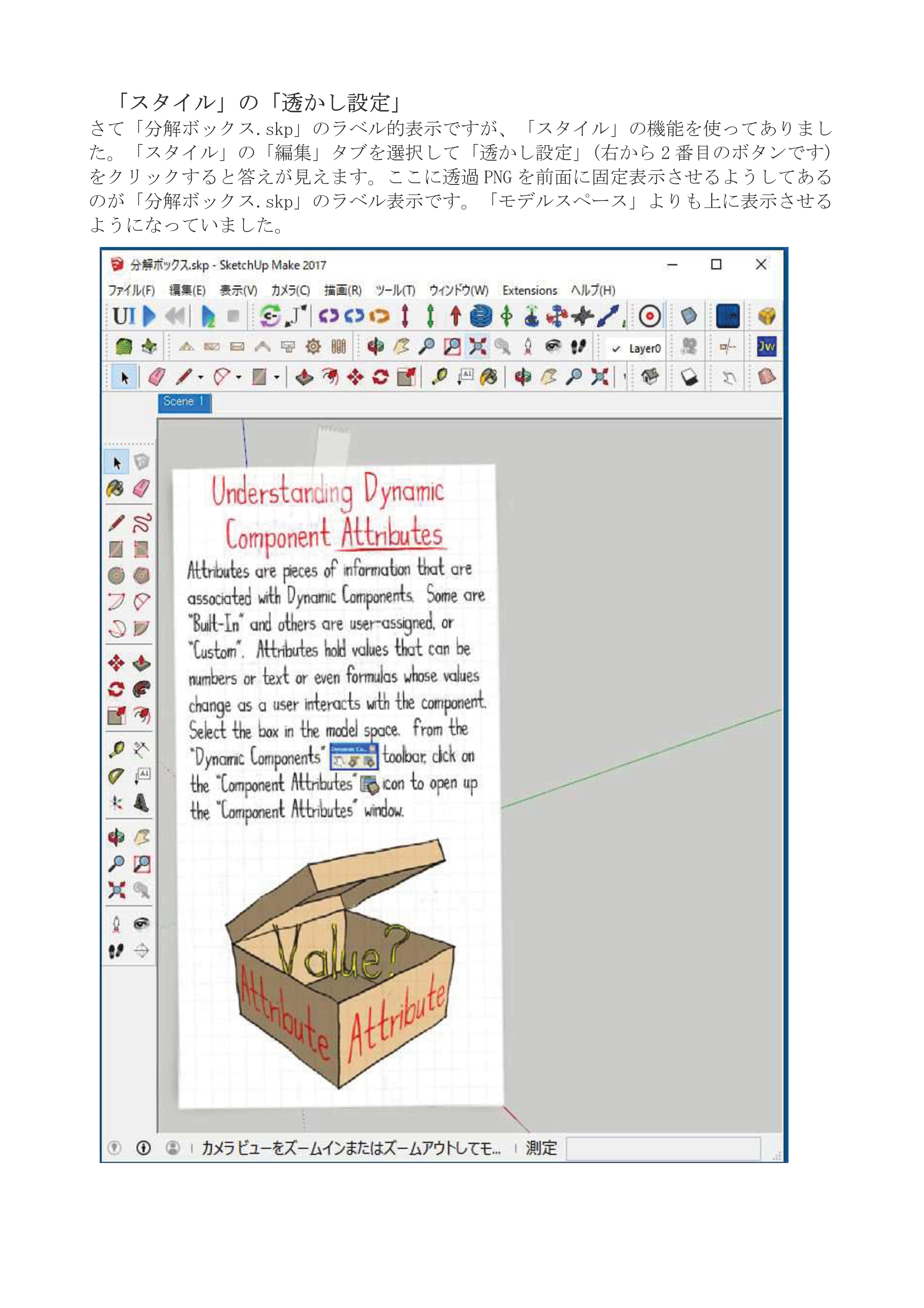Click the orange loop arrows icon
Screen dimensions: 924x1308
coord(379,316)
